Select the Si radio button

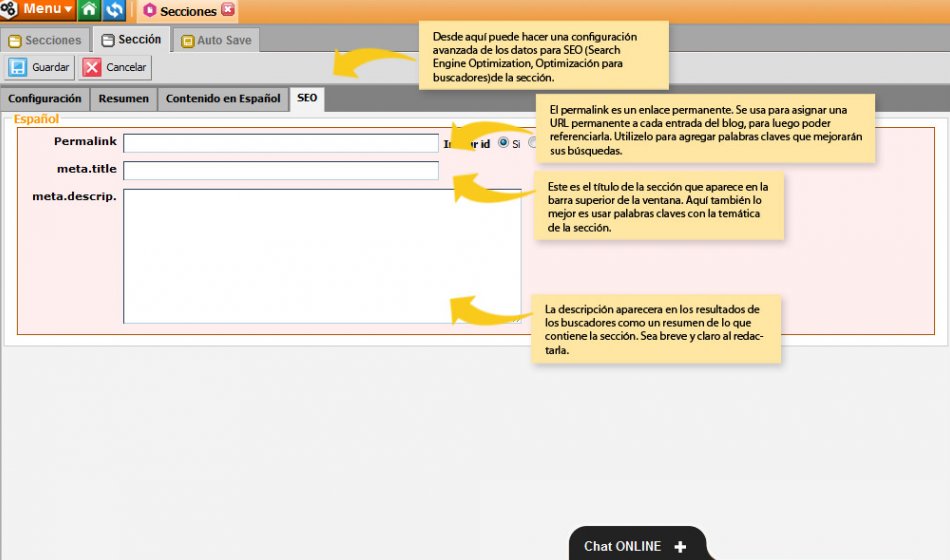(x=503, y=142)
